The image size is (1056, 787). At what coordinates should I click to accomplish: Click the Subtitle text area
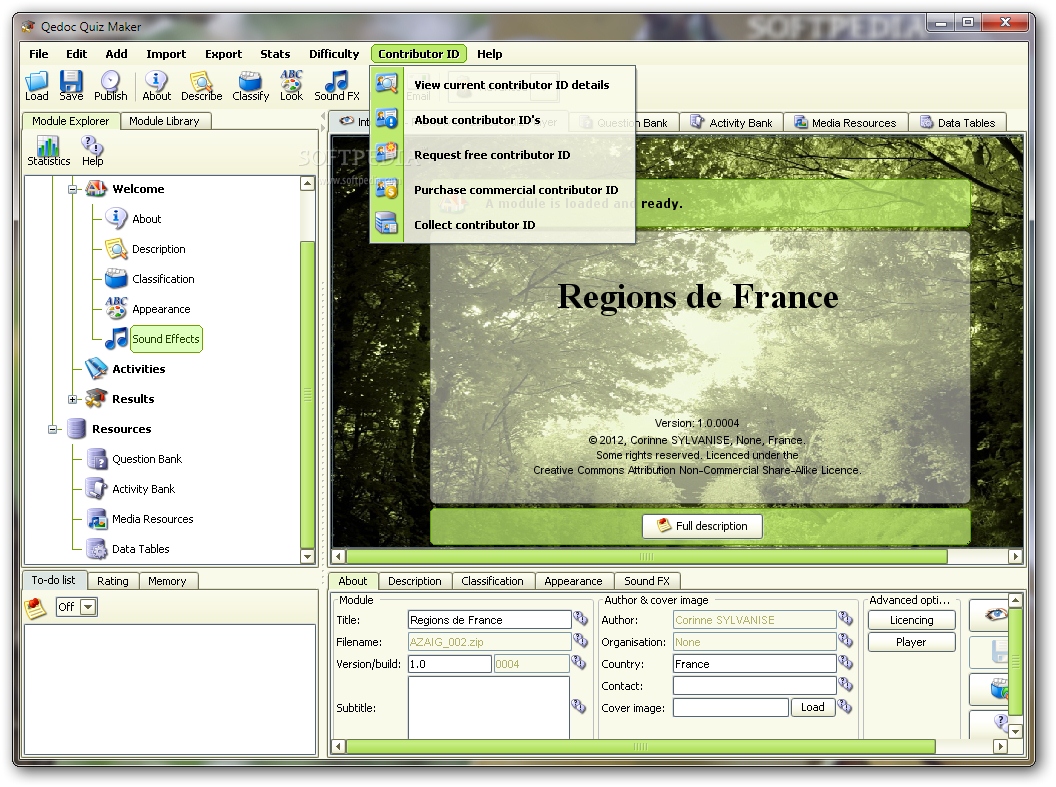[x=489, y=708]
